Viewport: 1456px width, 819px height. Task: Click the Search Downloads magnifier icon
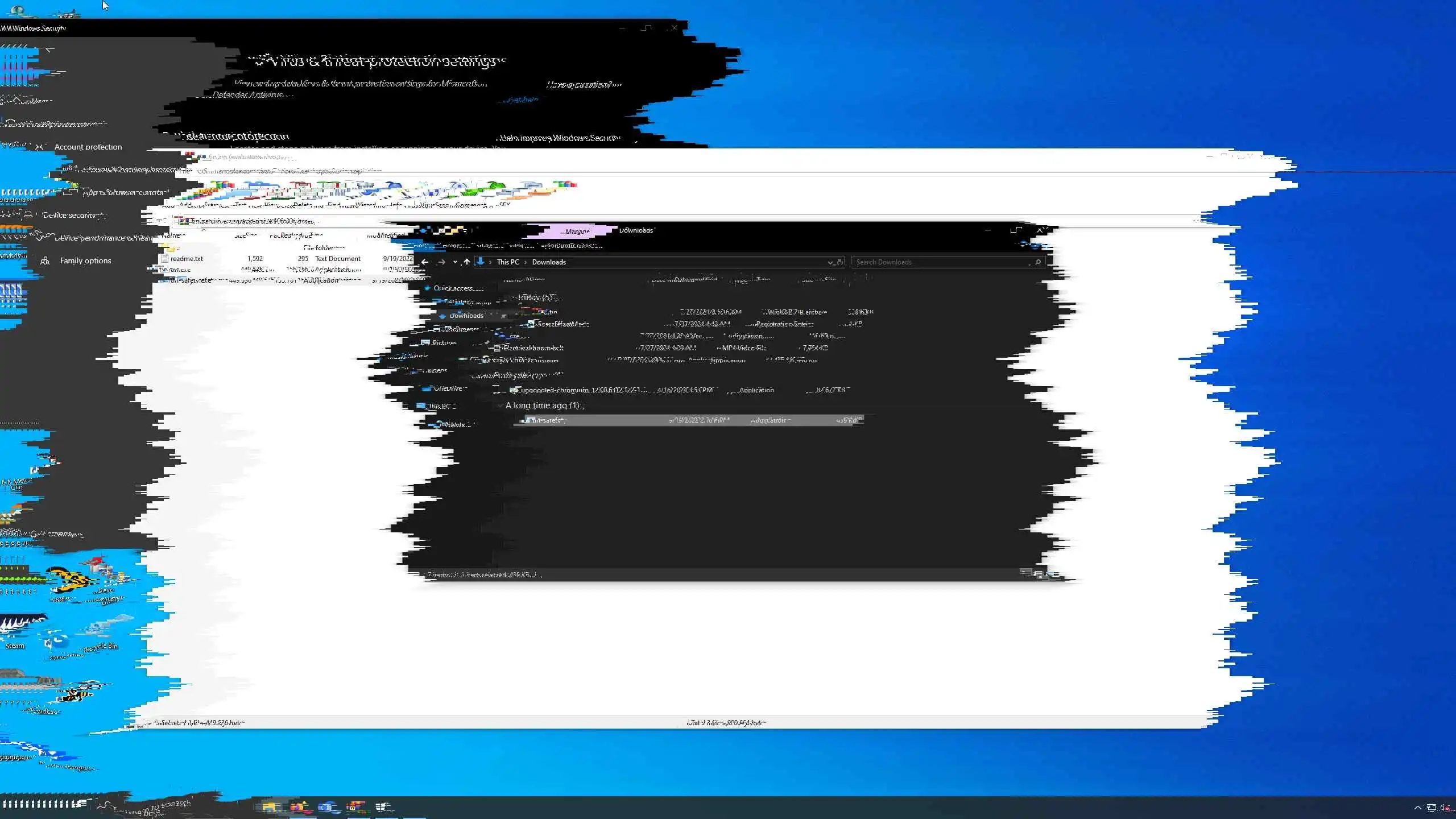1038,262
